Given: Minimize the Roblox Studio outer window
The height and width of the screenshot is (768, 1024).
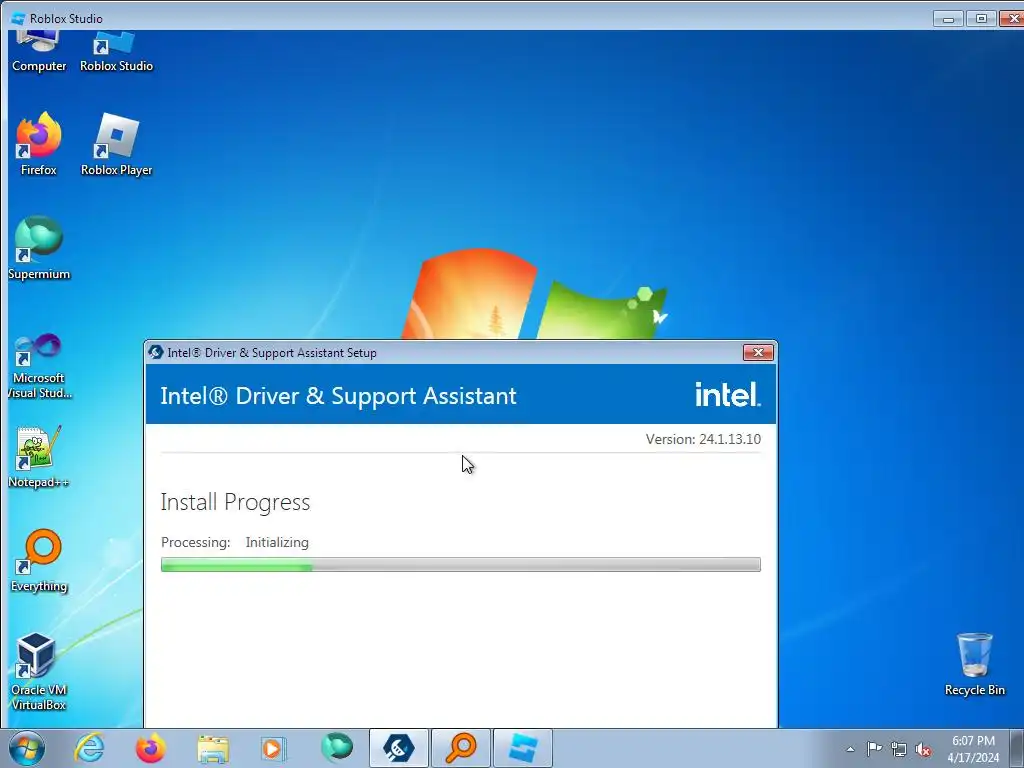Looking at the screenshot, I should point(948,19).
